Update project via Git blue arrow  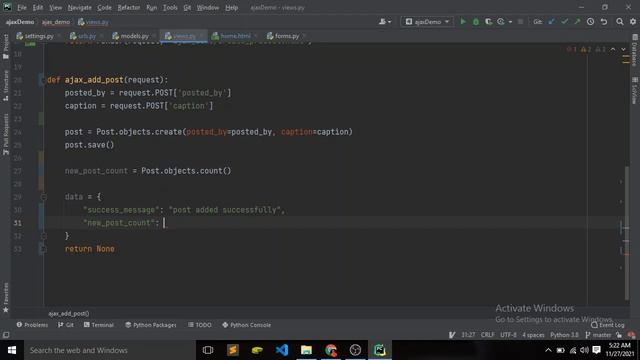click(x=551, y=22)
